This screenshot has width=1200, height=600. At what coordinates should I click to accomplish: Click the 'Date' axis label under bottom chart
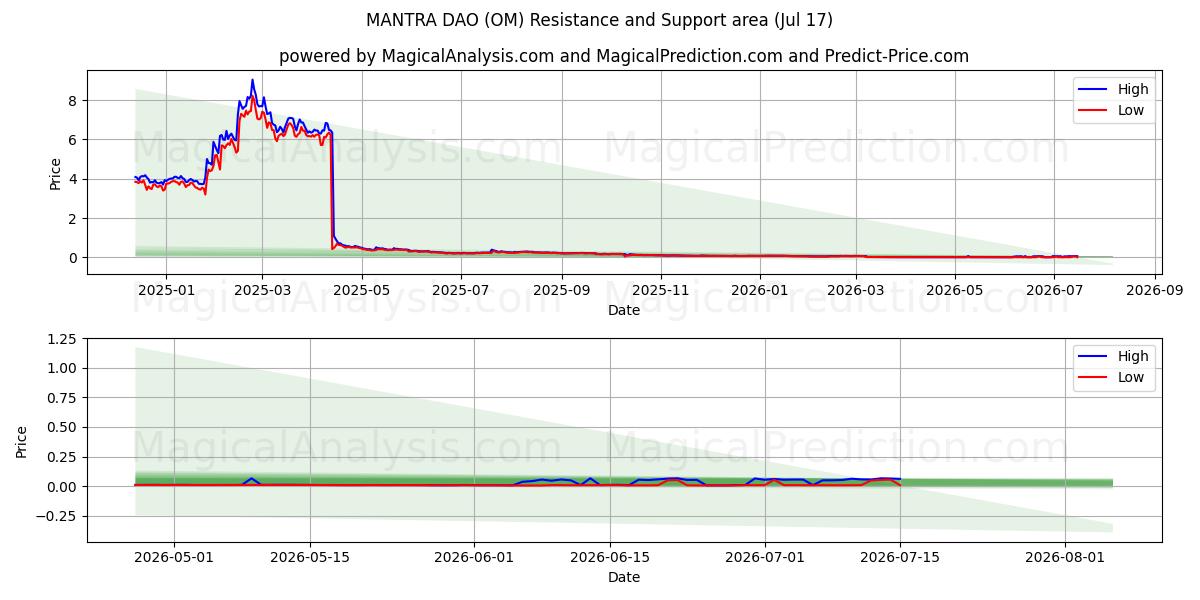tap(624, 577)
